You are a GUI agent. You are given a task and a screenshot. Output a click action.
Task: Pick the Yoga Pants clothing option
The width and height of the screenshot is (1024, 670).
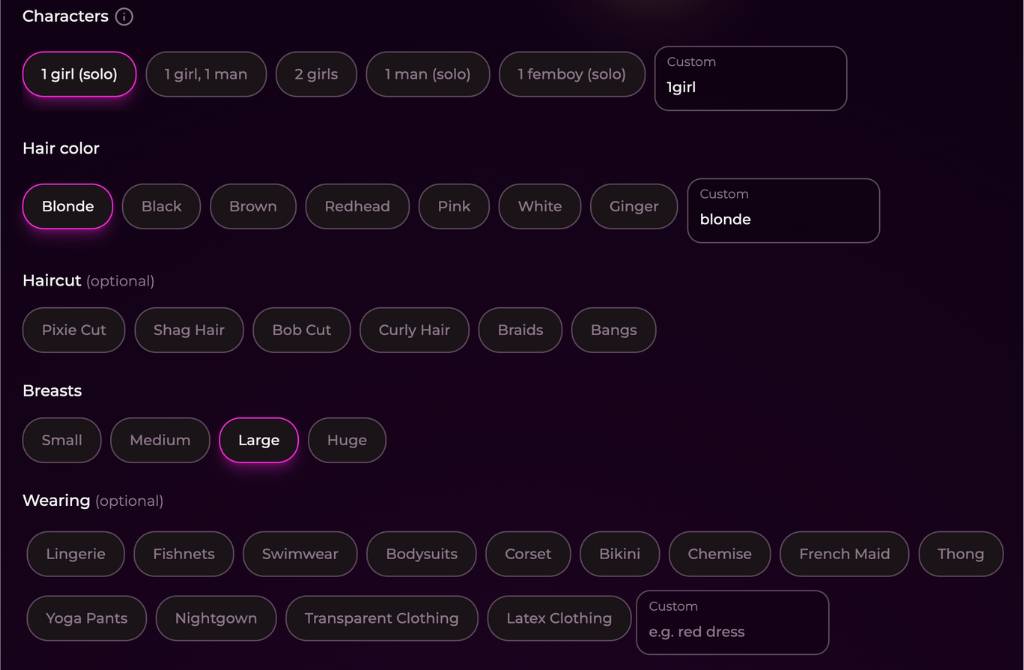[x=87, y=618]
